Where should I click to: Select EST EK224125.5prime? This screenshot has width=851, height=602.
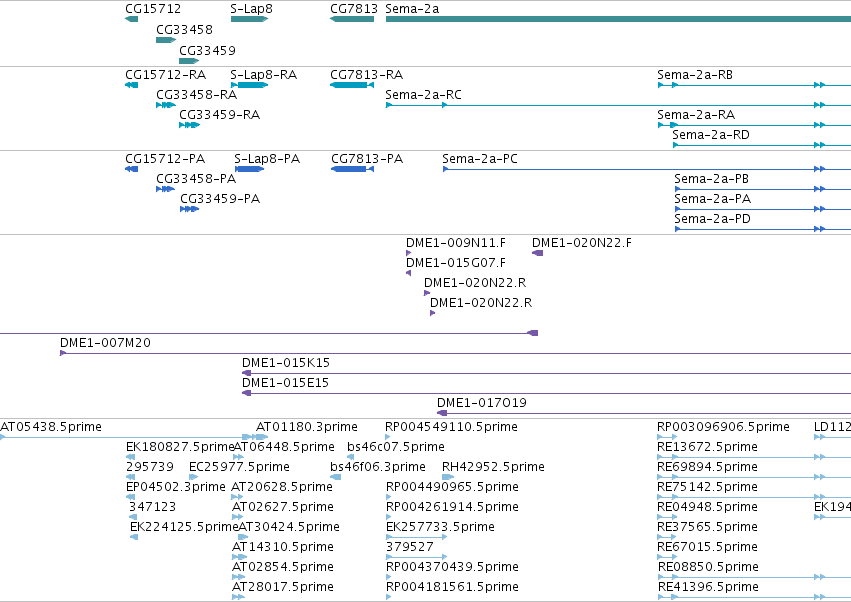pos(185,527)
